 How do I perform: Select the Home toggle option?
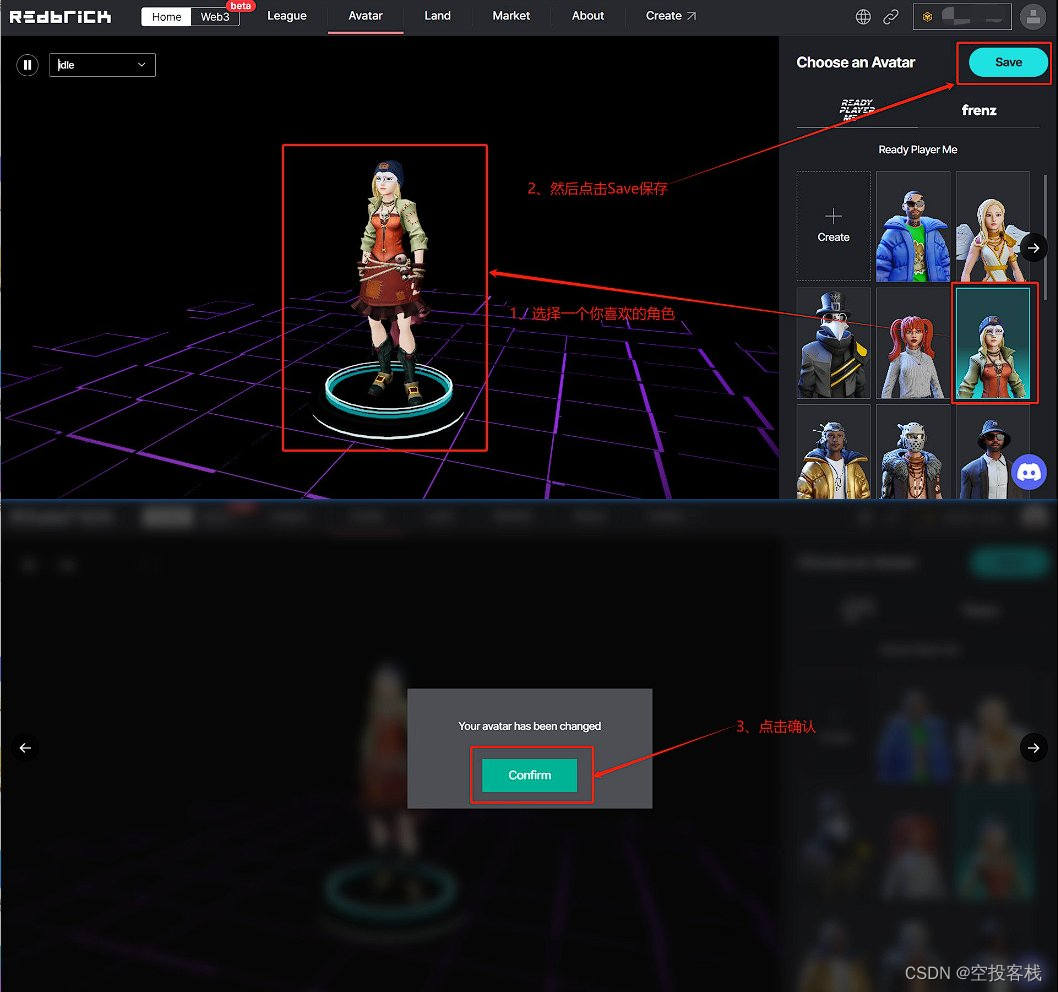click(x=166, y=17)
